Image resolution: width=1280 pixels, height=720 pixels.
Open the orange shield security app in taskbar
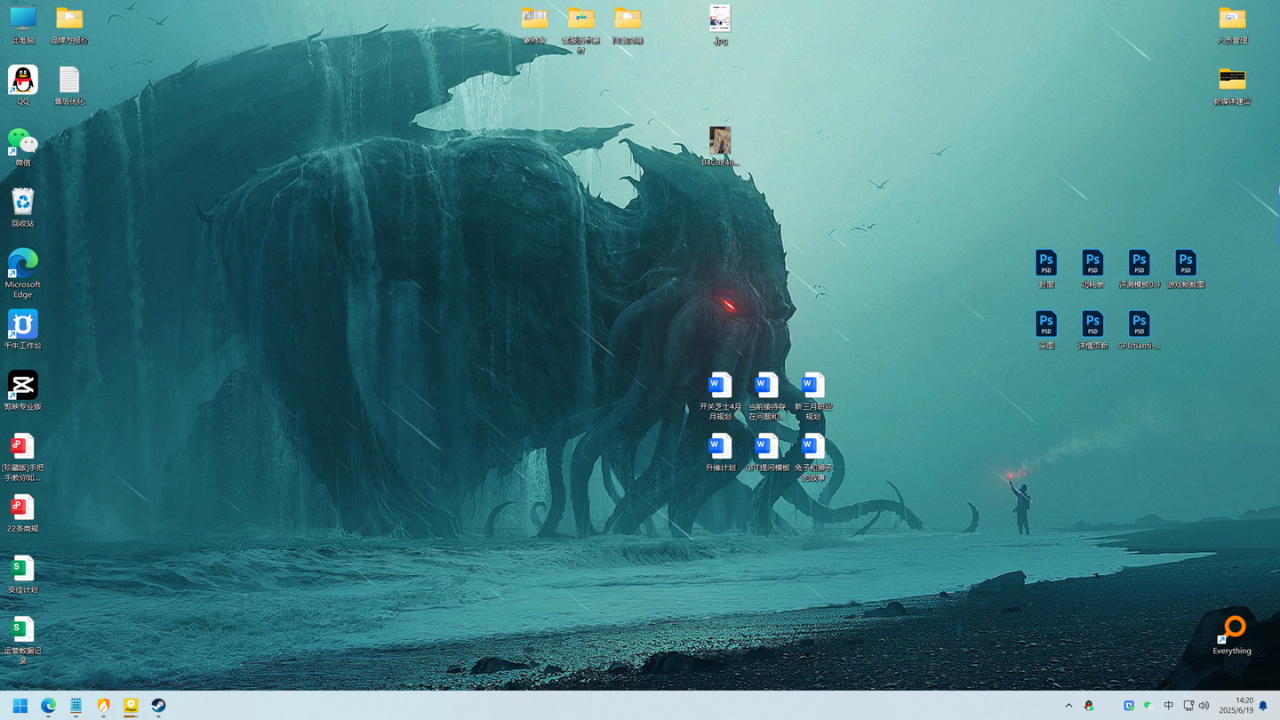pos(103,705)
